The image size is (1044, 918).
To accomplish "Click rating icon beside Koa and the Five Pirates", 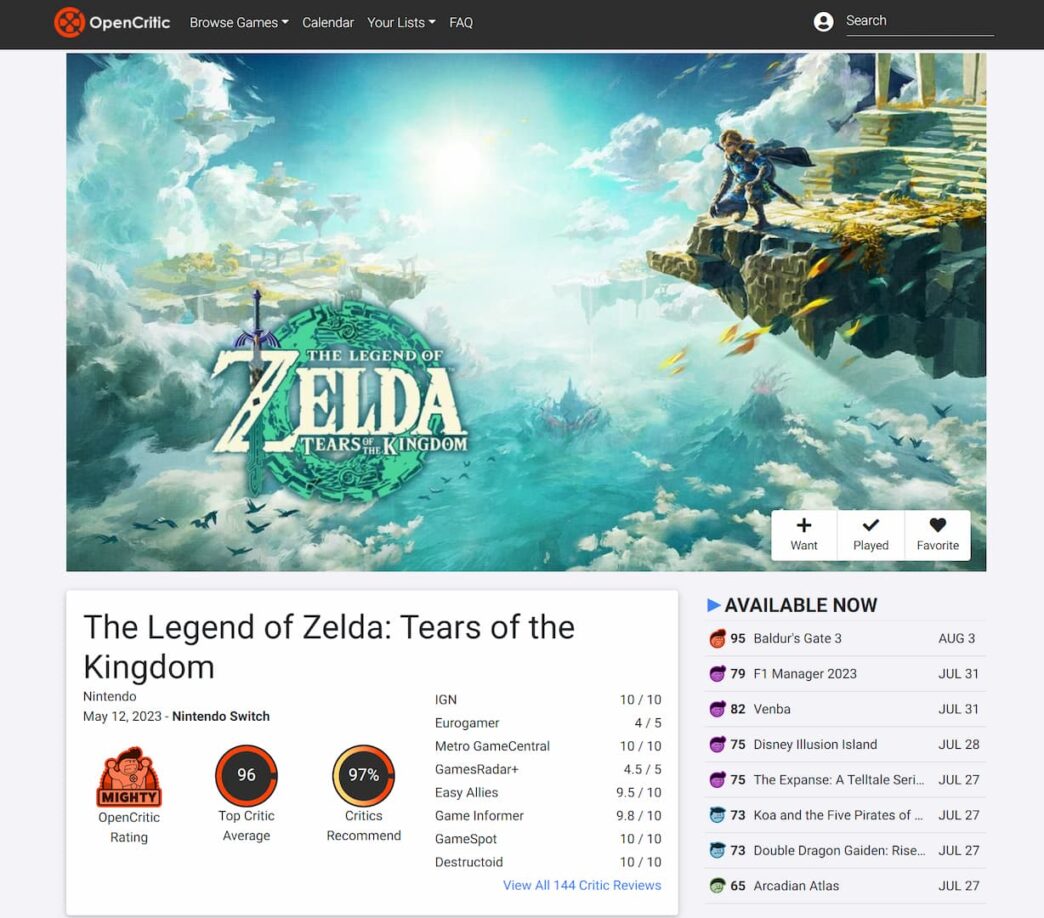I will coord(717,815).
